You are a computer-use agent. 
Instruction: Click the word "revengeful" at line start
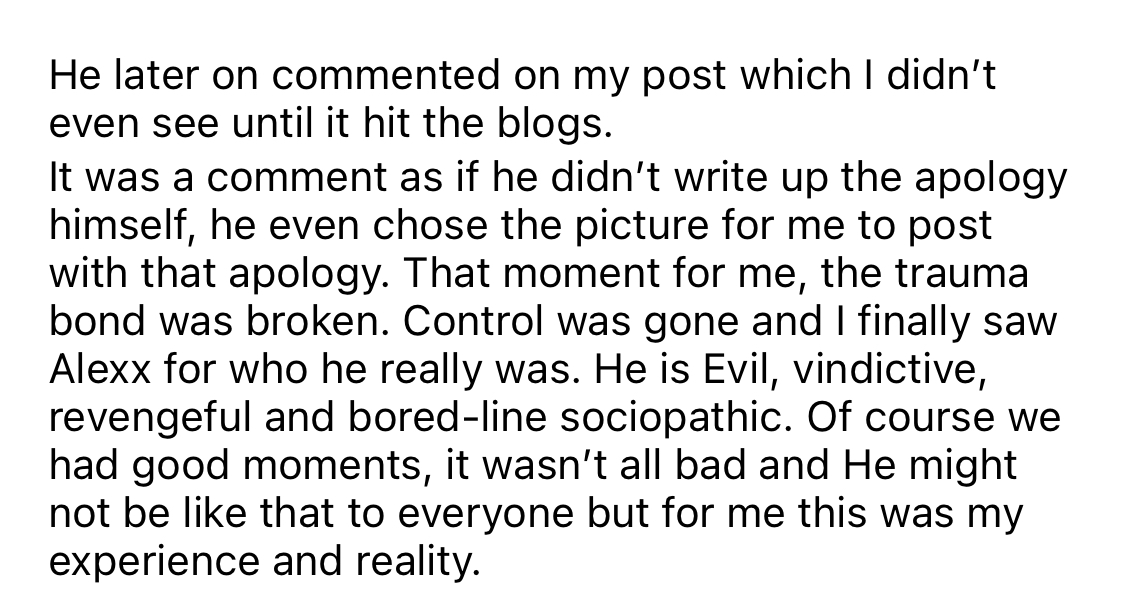click(150, 419)
